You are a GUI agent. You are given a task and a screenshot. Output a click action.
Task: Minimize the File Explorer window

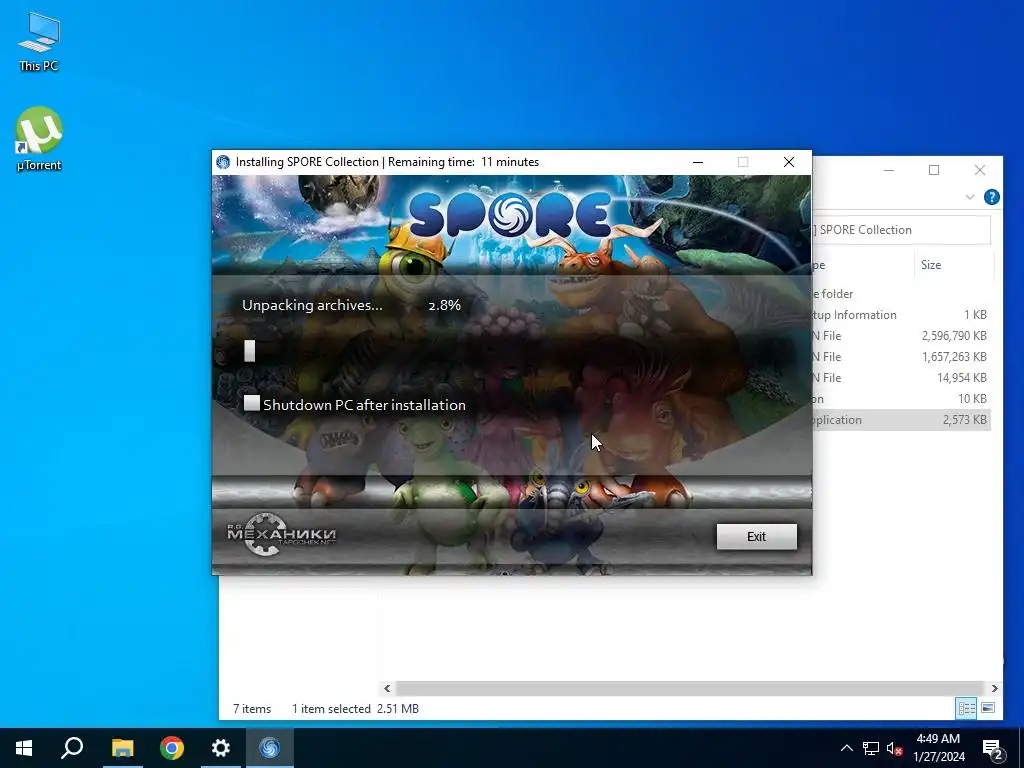(889, 170)
